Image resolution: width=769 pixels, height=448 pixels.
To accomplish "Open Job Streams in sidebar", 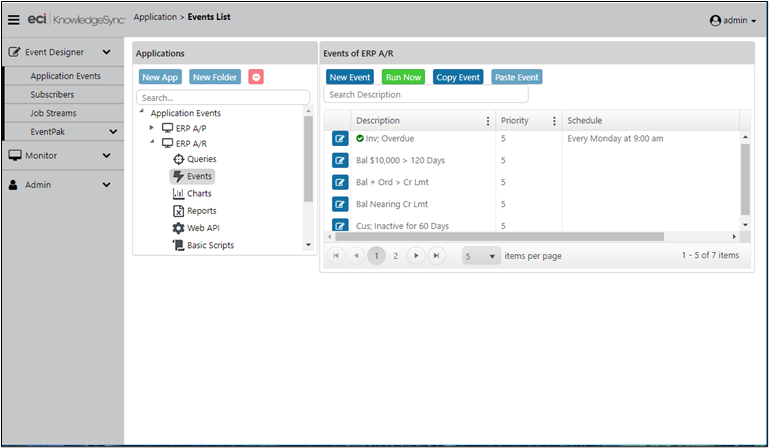I will coord(53,113).
